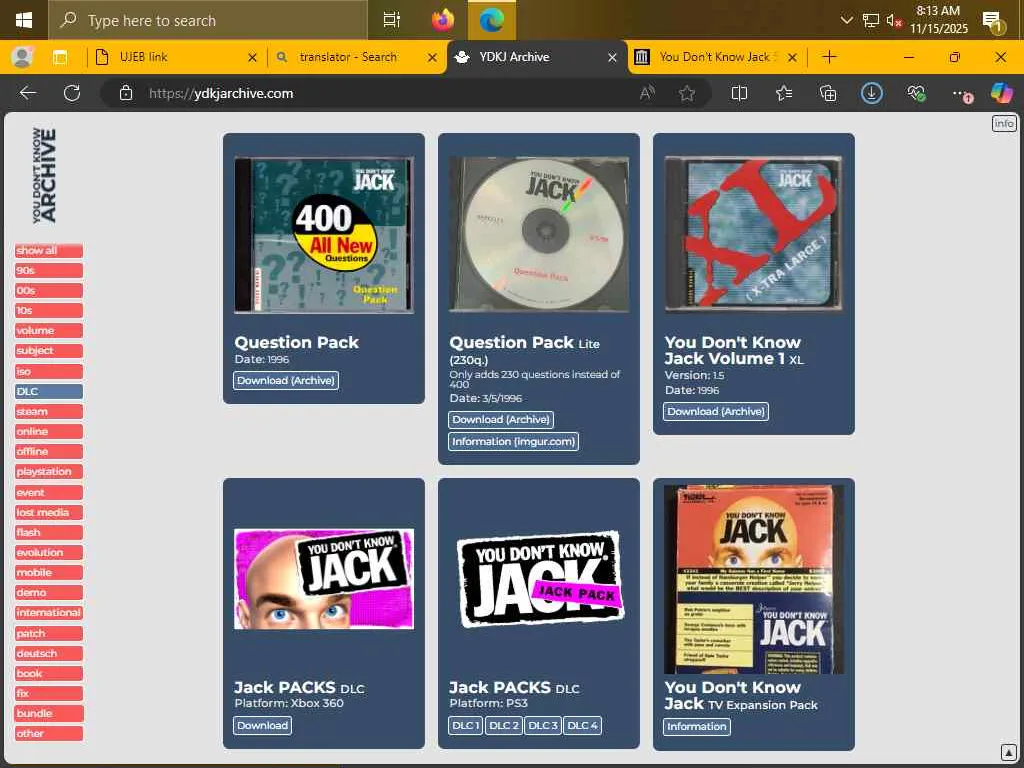Open Browser essentials heart icon
This screenshot has width=1024, height=768.
916,93
